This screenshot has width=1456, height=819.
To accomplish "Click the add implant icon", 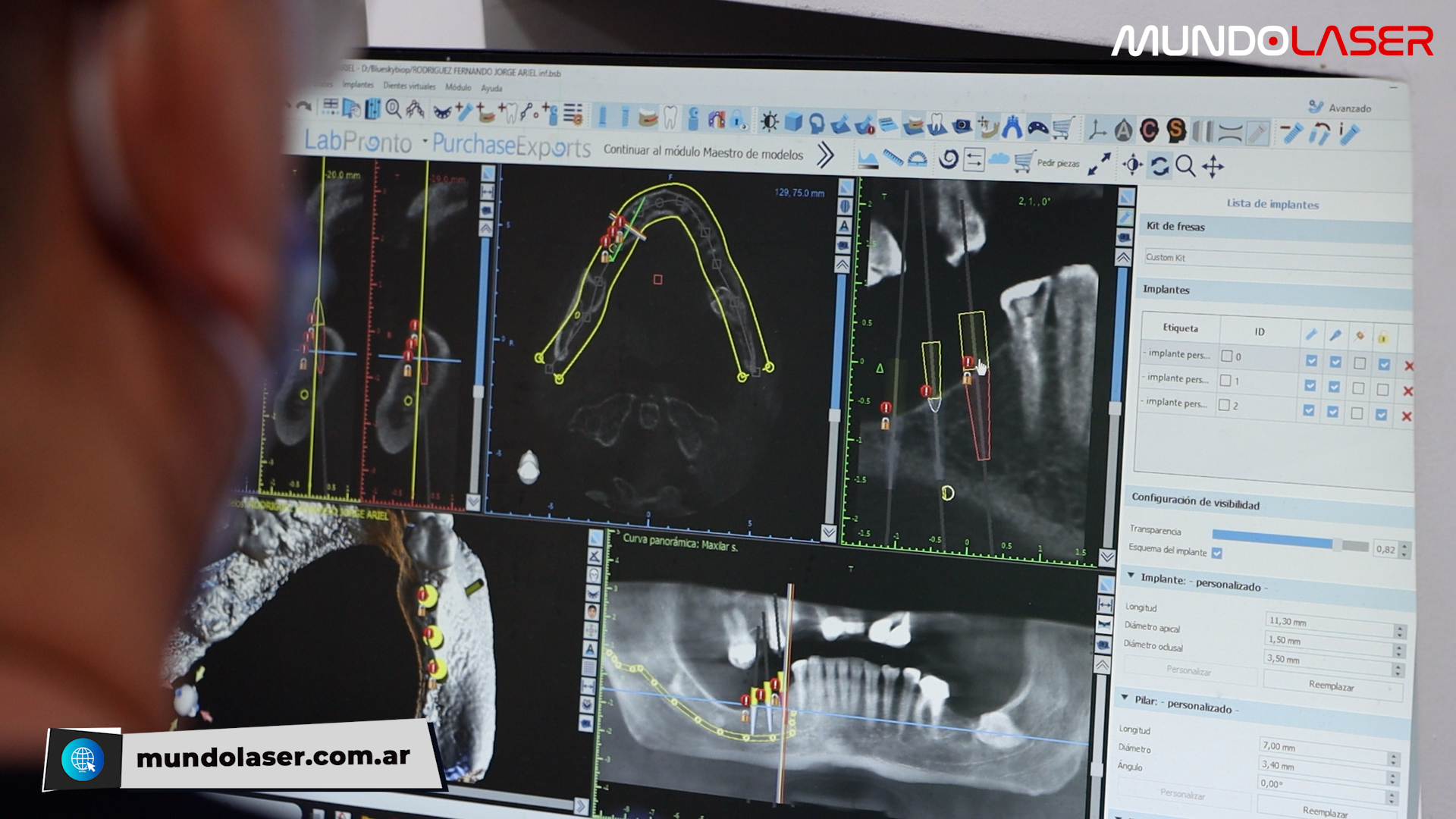I will [x=464, y=112].
